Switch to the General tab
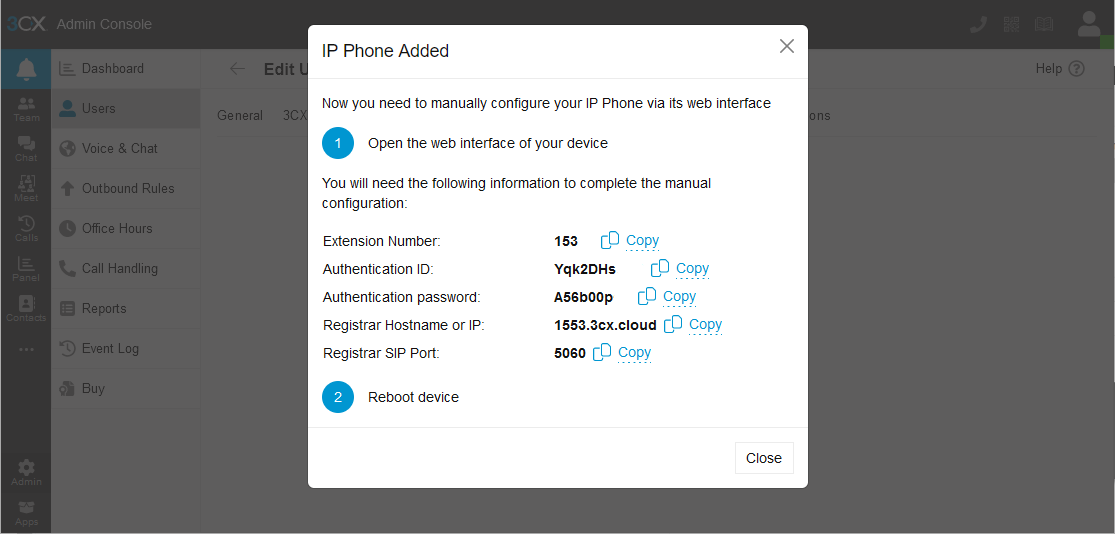This screenshot has height=534, width=1115. tap(240, 115)
